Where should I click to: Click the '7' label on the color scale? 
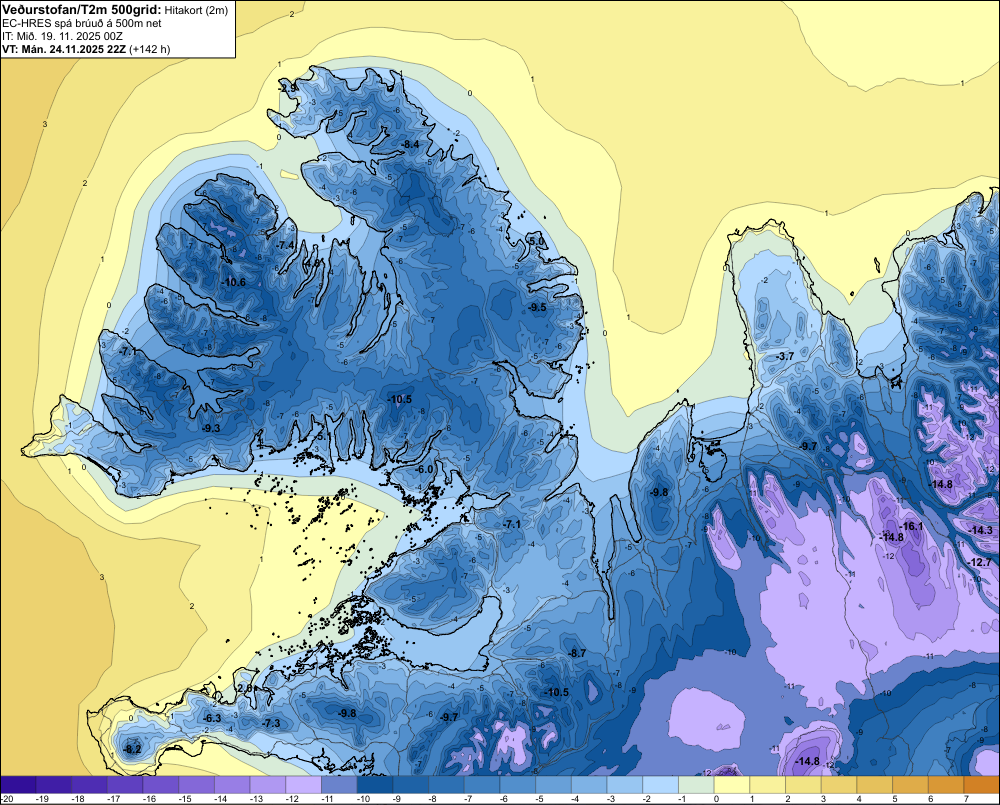pos(966,799)
